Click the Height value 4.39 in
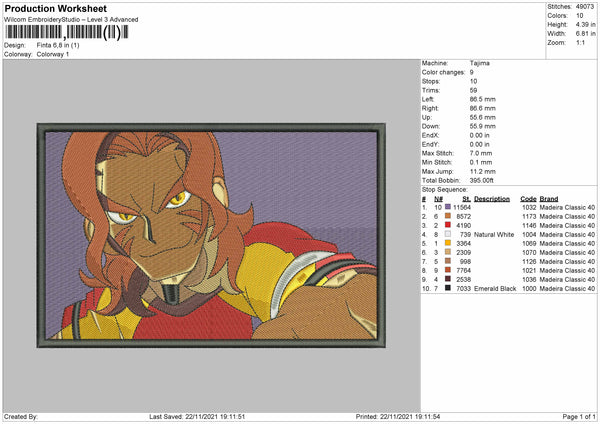The width and height of the screenshot is (600, 424). [585, 24]
